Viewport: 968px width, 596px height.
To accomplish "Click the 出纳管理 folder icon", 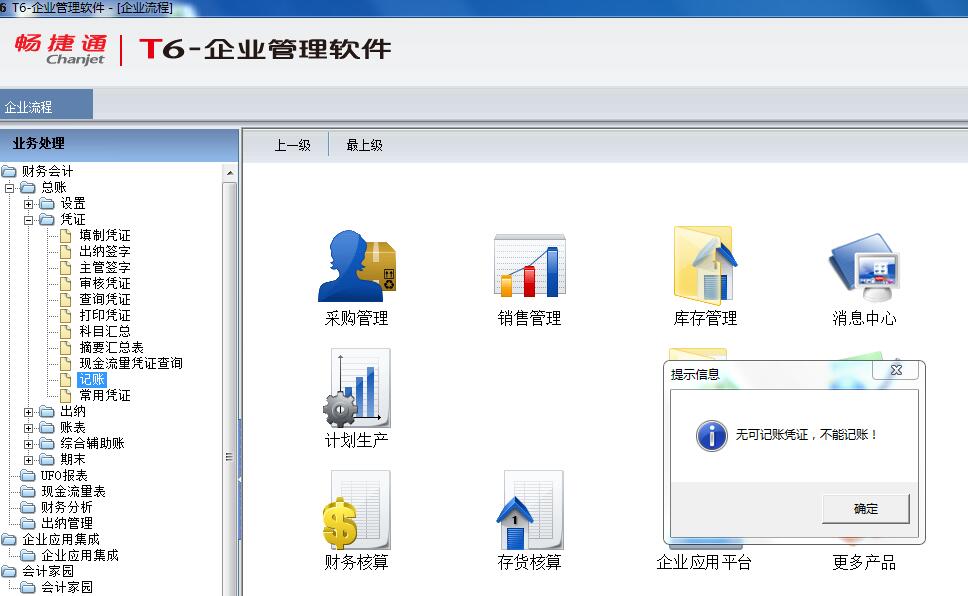I will click(28, 524).
